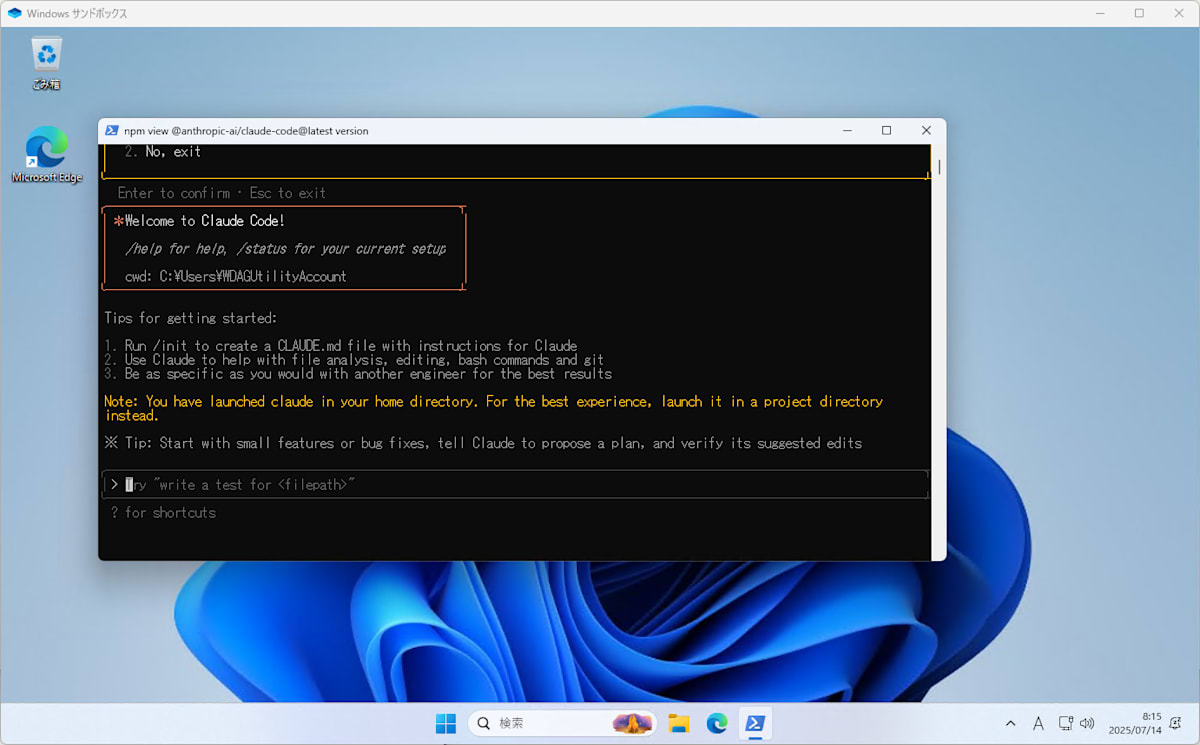Click tip line 'Run /init to create a CLAUDE.md'

341,346
